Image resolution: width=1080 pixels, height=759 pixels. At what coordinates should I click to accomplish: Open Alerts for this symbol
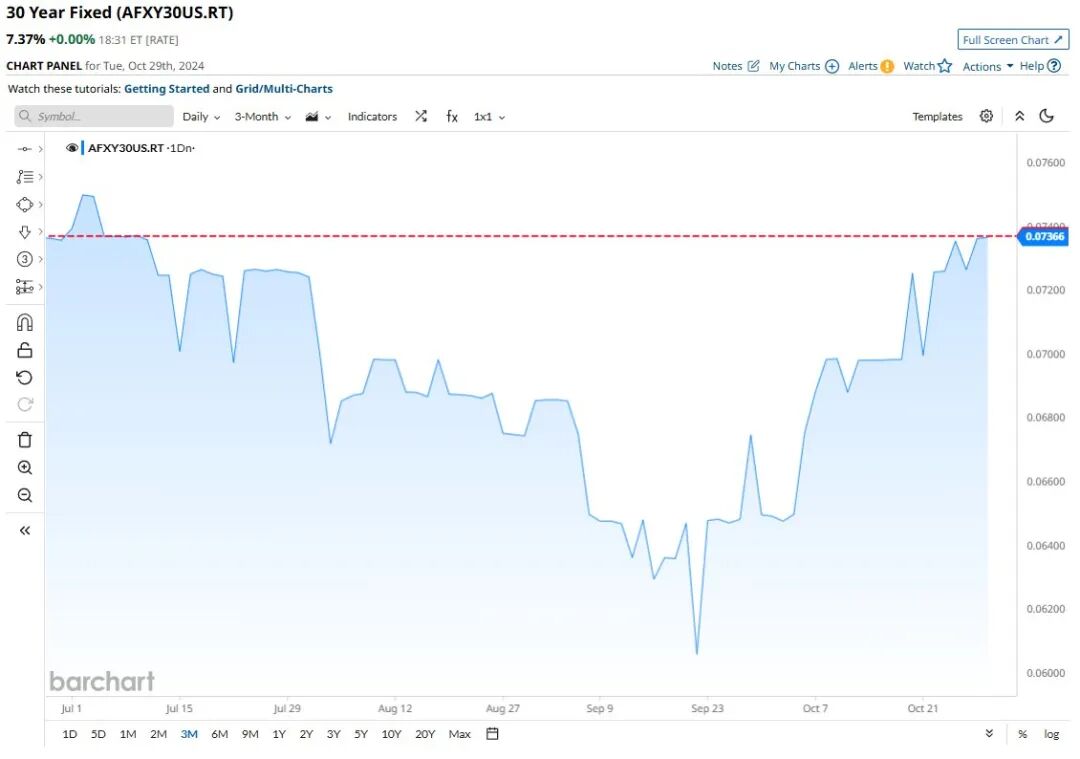tap(871, 66)
